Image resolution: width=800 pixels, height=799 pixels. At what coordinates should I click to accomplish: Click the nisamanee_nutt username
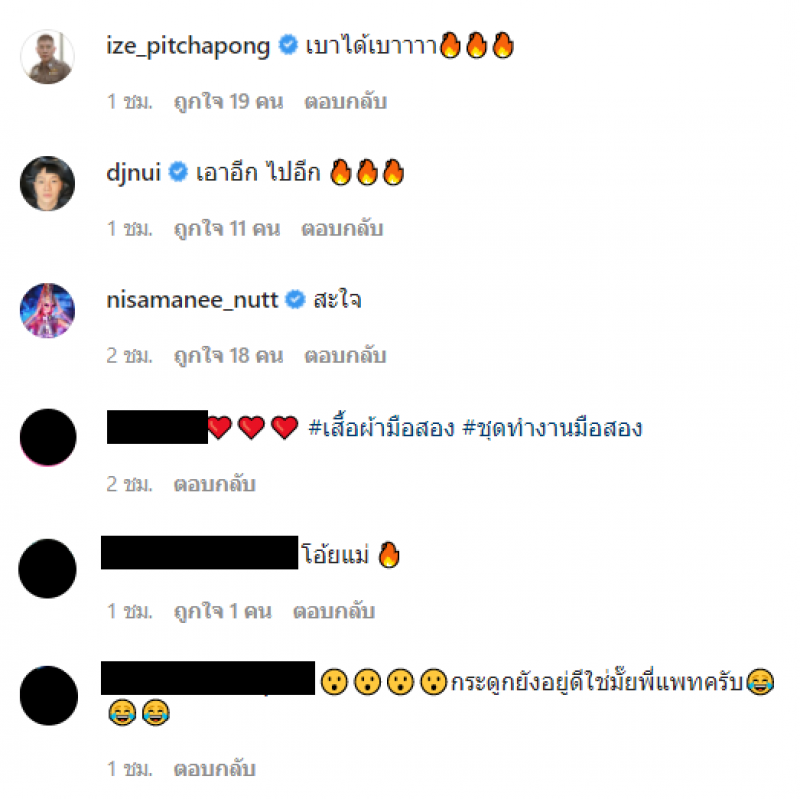[192, 300]
